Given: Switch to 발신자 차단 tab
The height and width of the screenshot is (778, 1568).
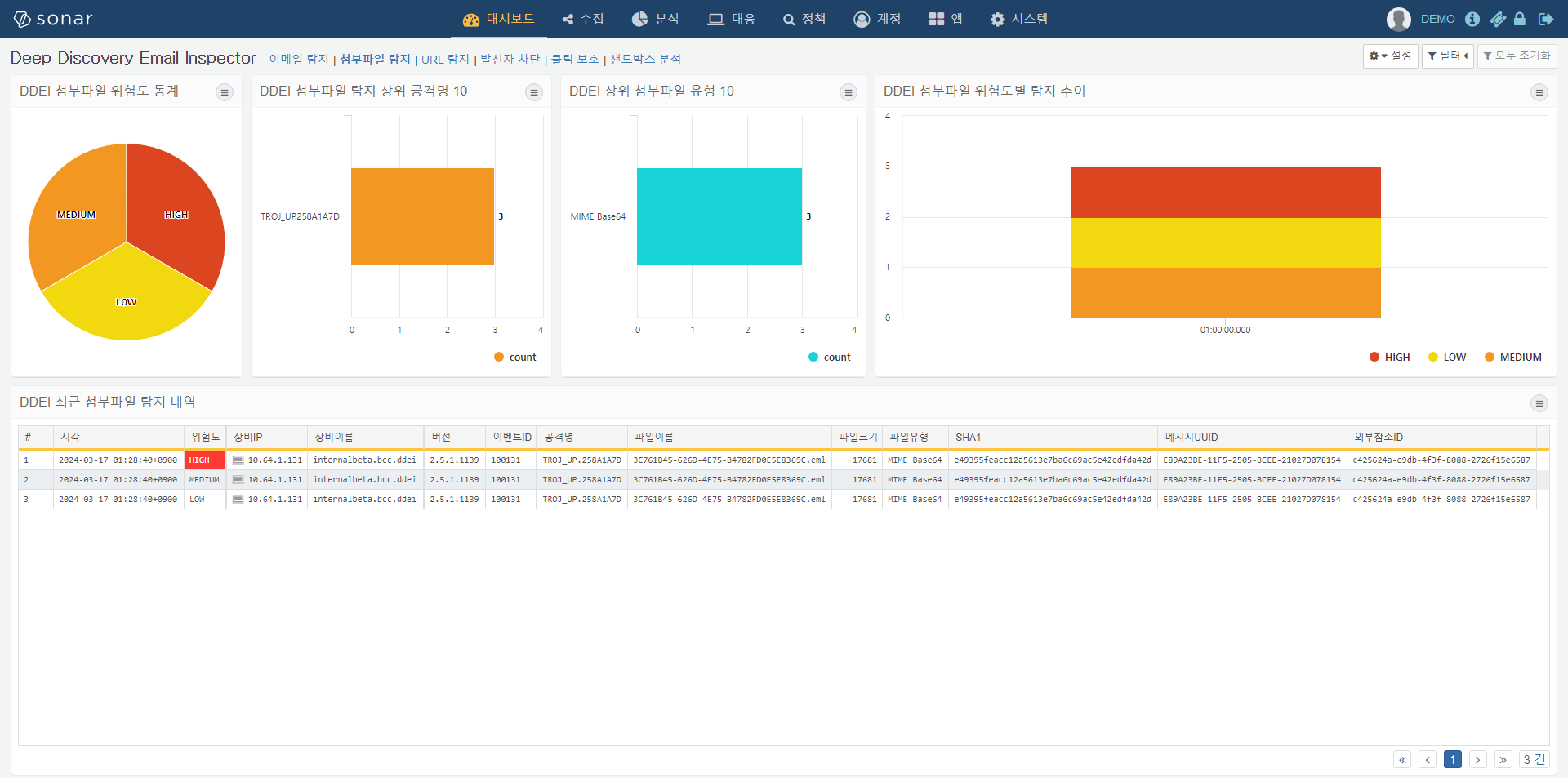Looking at the screenshot, I should [510, 59].
